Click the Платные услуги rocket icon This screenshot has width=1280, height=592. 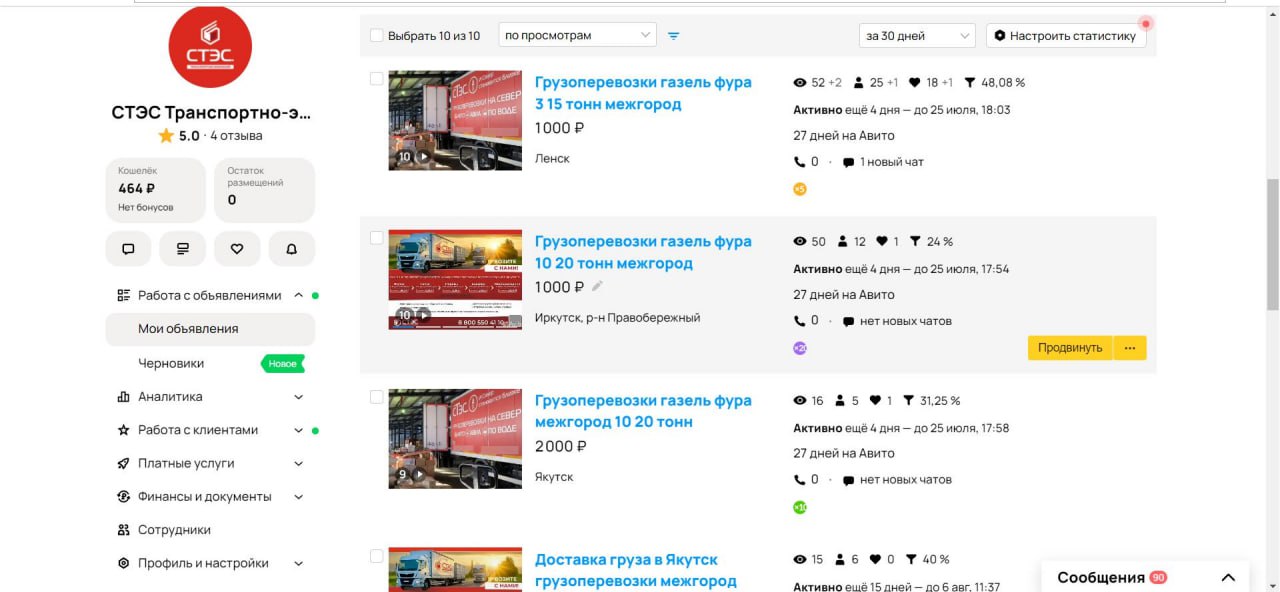coord(124,463)
